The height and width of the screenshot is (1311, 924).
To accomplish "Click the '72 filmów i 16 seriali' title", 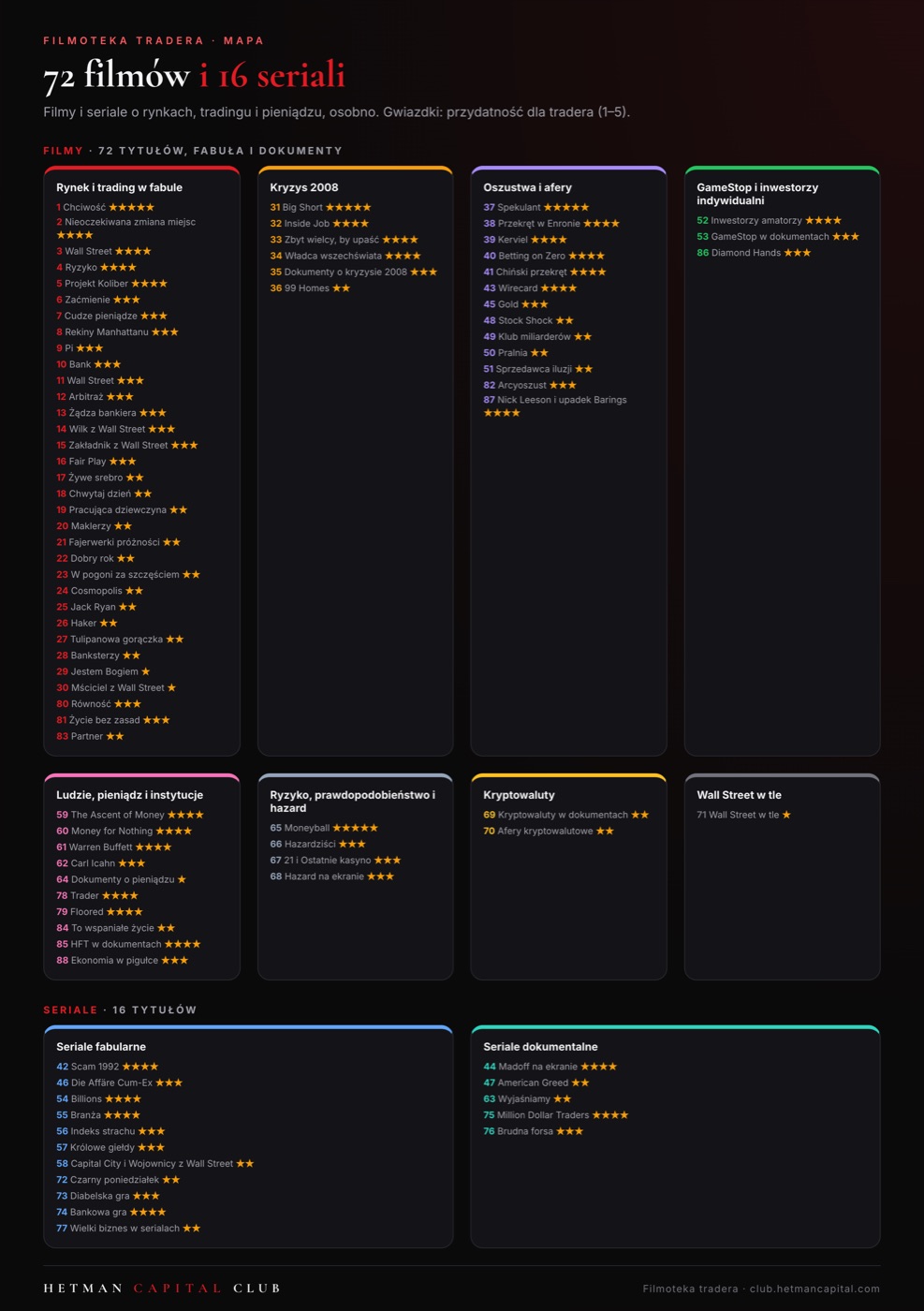I will (194, 75).
